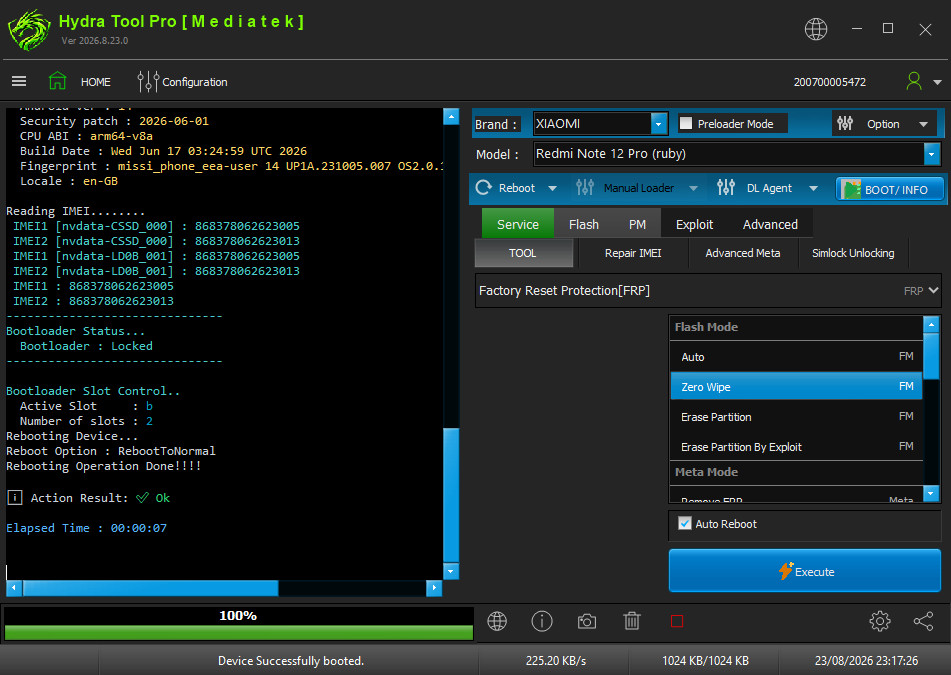
Task: Click the log horizontal scrollbar thumb
Action: pos(150,587)
